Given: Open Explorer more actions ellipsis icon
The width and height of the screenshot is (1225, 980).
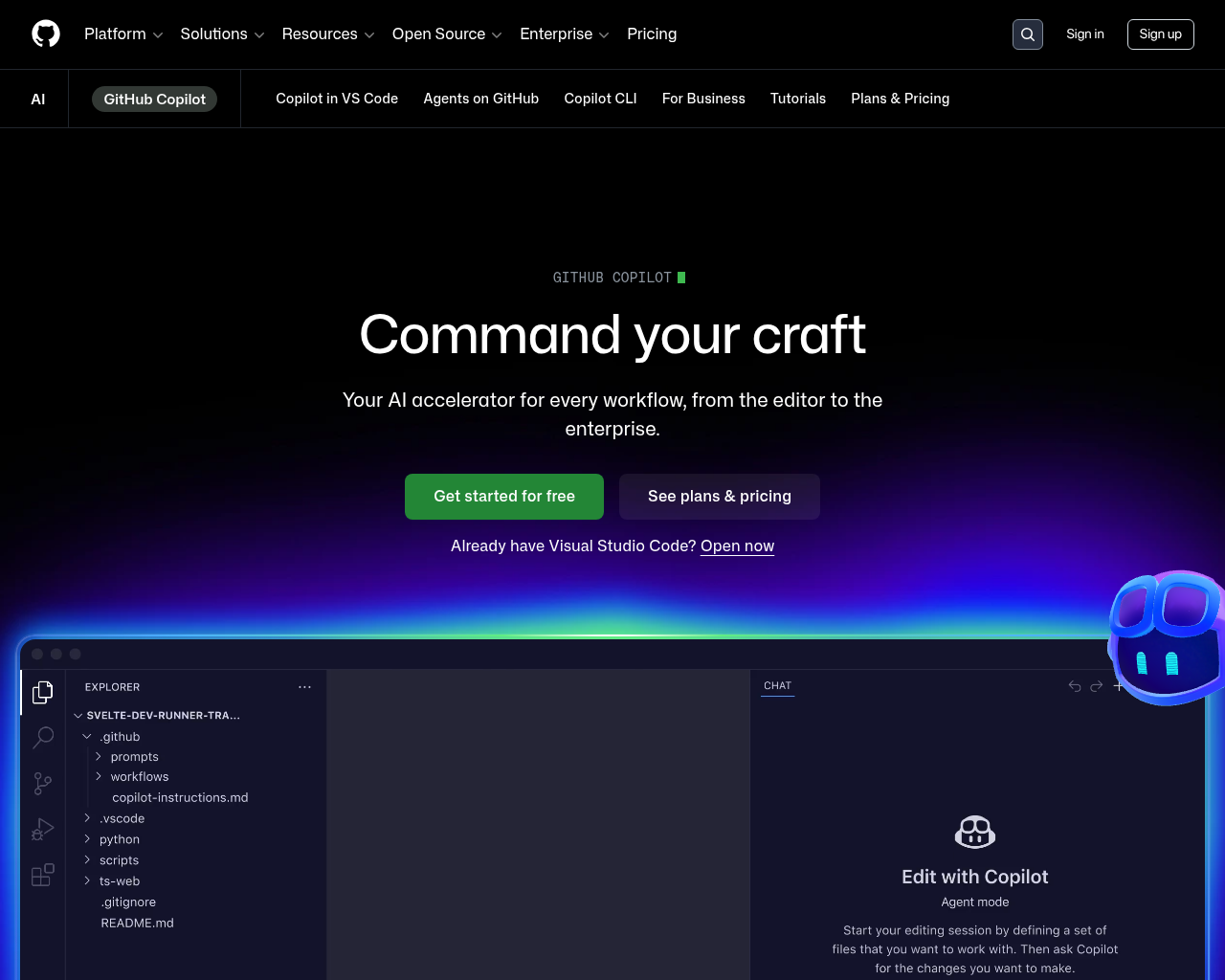Looking at the screenshot, I should point(304,686).
